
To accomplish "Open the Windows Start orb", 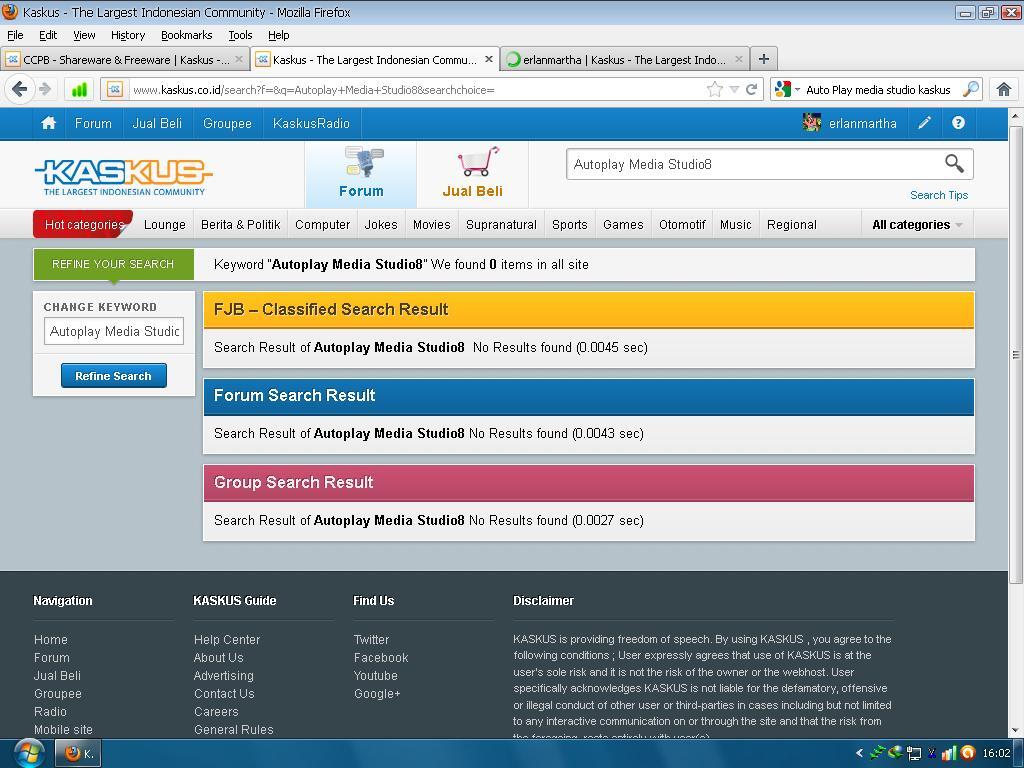I will tap(29, 754).
